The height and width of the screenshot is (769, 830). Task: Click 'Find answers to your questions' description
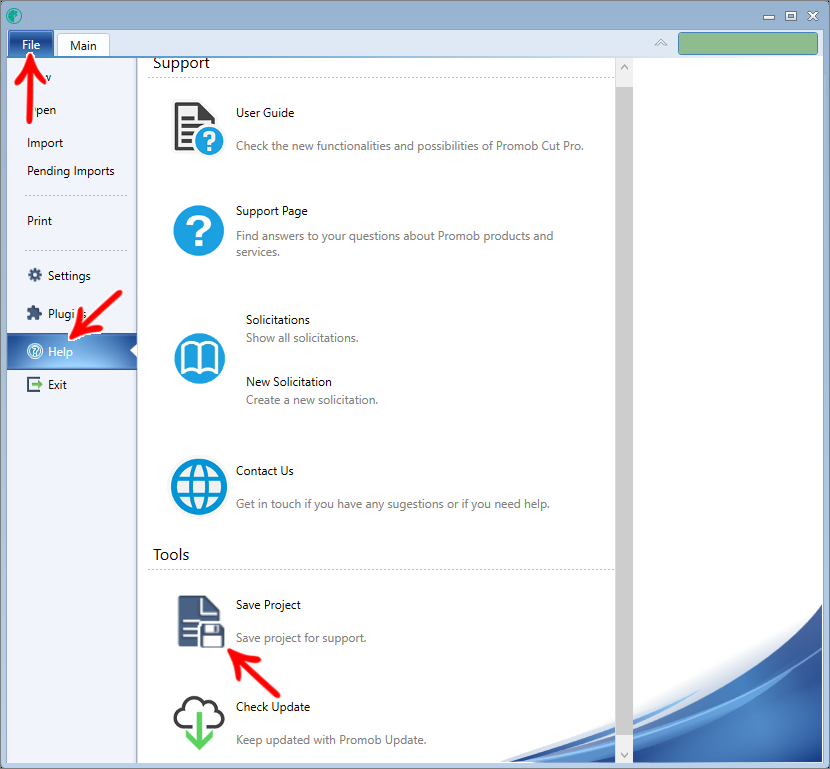[x=394, y=243]
